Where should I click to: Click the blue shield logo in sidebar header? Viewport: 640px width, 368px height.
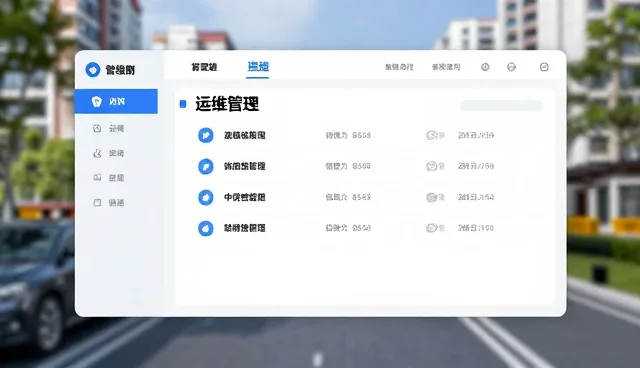[x=93, y=70]
